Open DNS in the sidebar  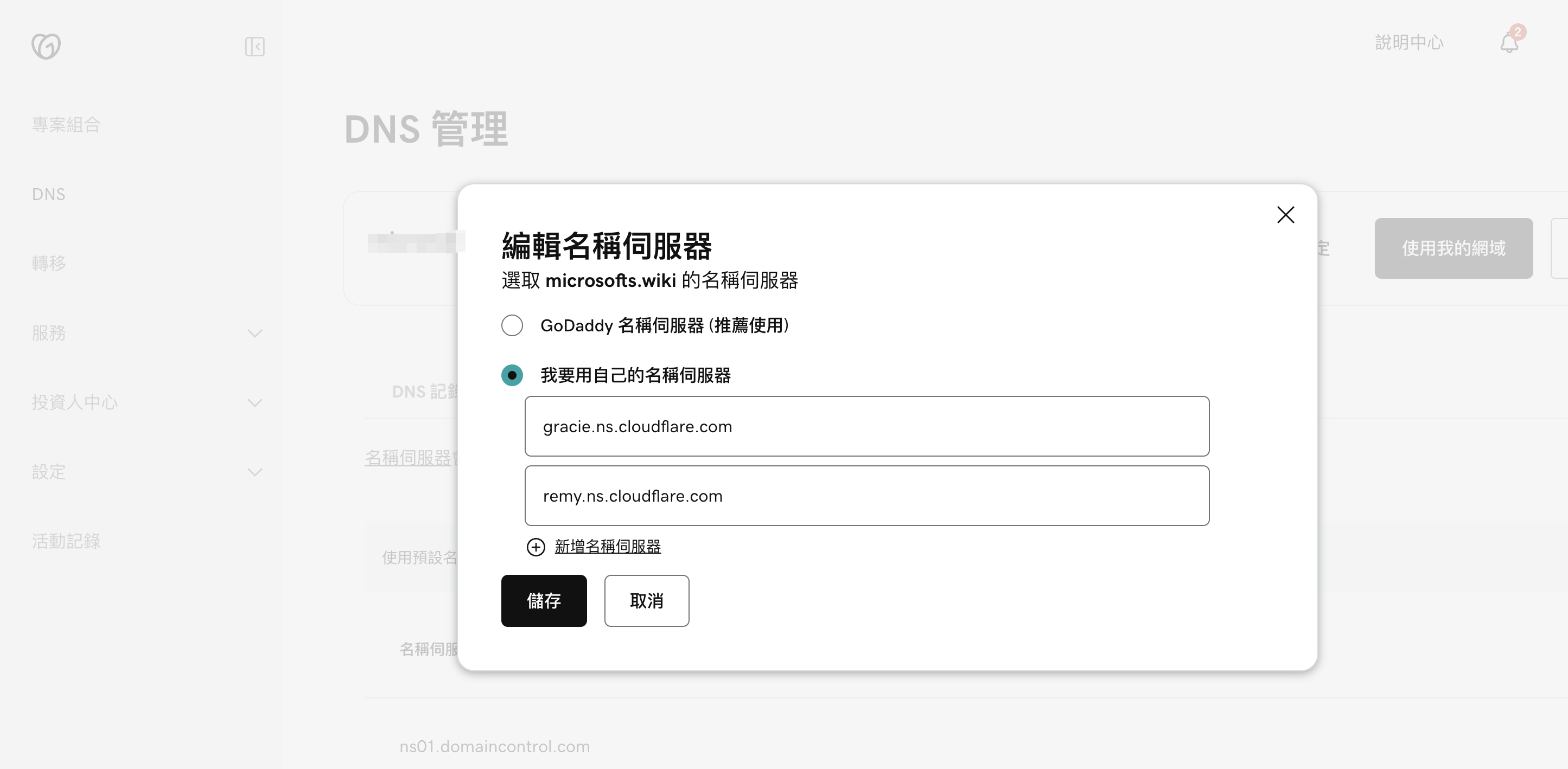(x=49, y=194)
